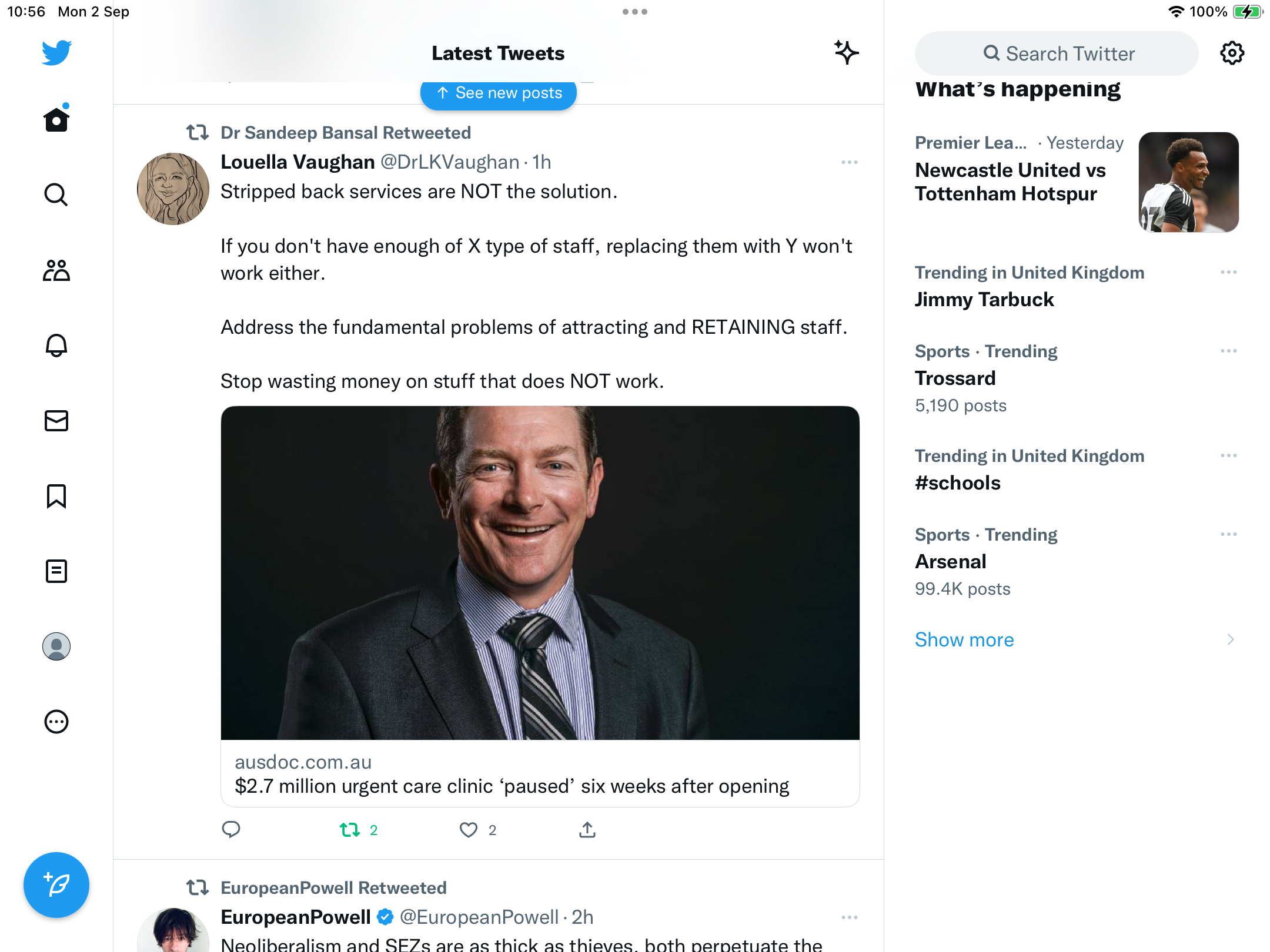Open Profile avatar icon in sidebar
This screenshot has height=952, width=1270.
(x=56, y=646)
